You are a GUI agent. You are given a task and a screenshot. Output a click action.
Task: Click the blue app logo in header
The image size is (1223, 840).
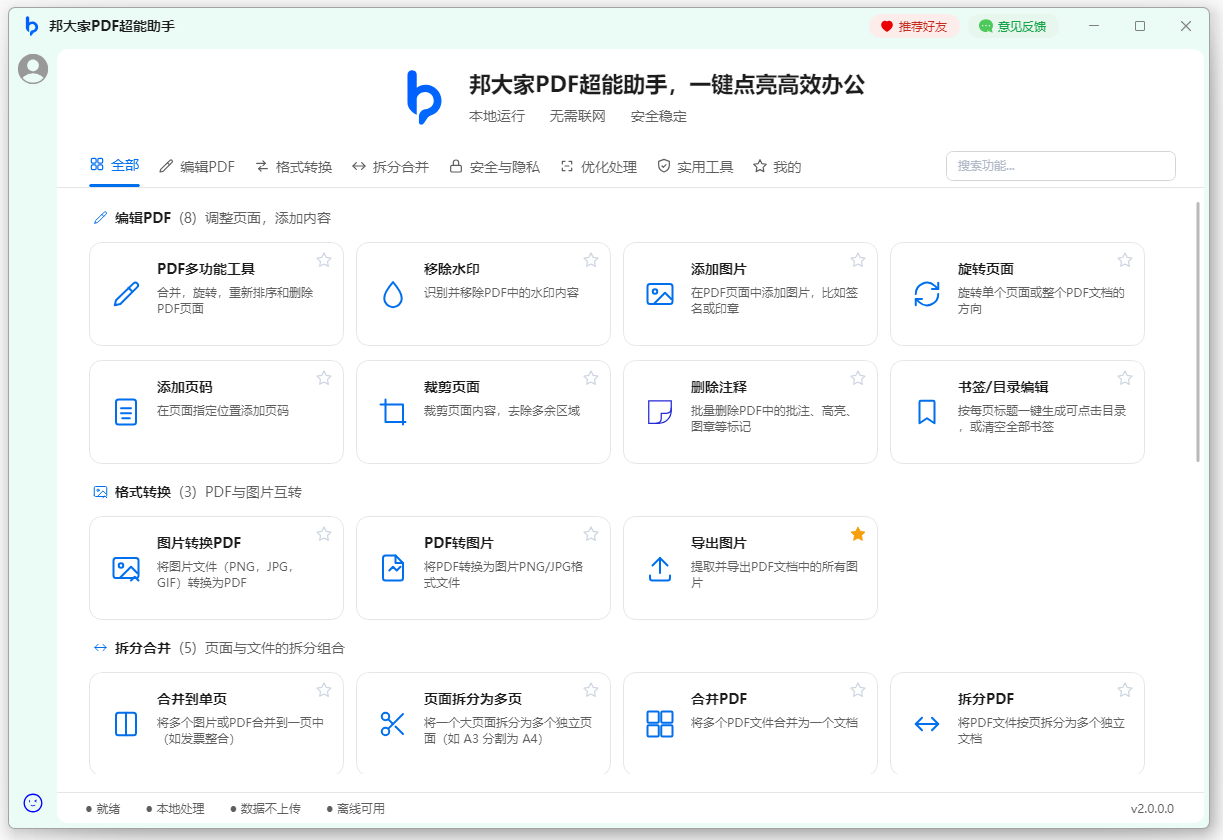[x=424, y=97]
